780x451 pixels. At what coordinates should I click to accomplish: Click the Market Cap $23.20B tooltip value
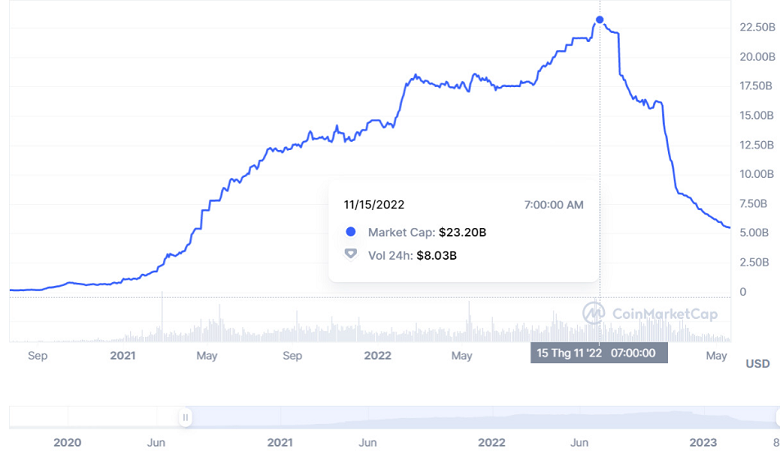pos(462,232)
